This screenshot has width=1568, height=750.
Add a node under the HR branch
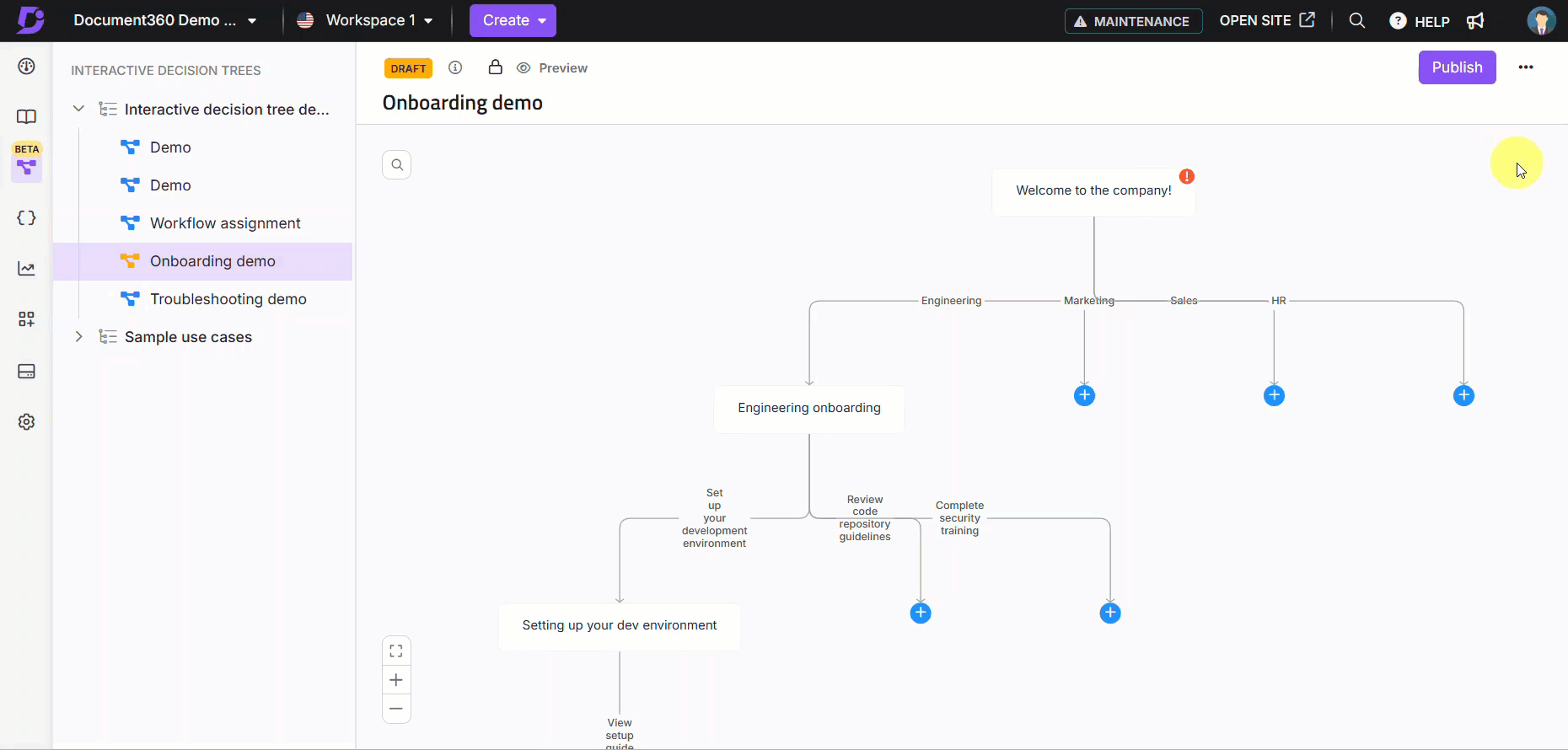pyautogui.click(x=1463, y=395)
